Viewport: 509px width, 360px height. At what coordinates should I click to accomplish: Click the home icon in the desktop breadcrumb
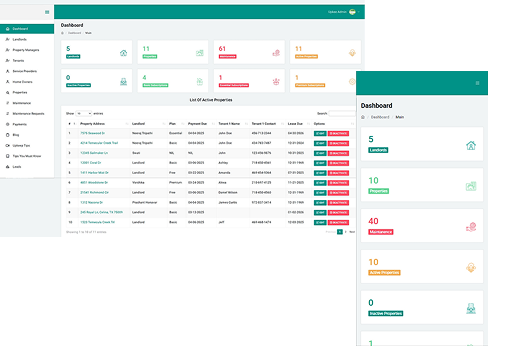[62, 33]
